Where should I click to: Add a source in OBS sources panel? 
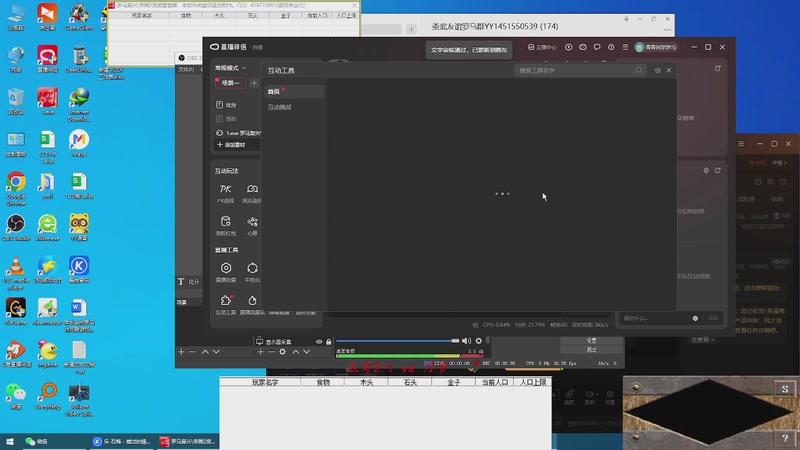(x=261, y=352)
